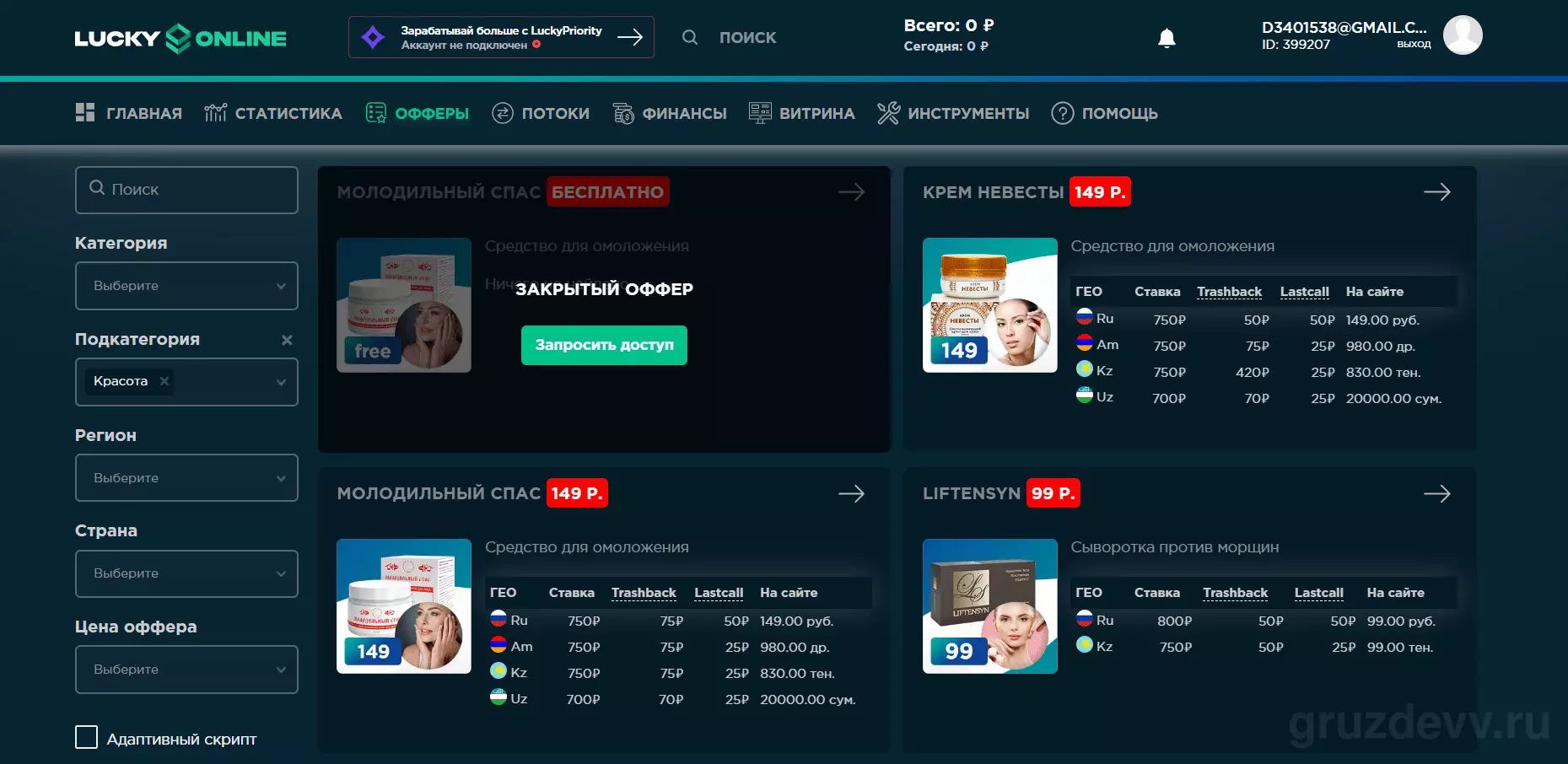Click МОЛОДИЛЬНЫЙ СПАС 149 Р. title

pyautogui.click(x=439, y=493)
